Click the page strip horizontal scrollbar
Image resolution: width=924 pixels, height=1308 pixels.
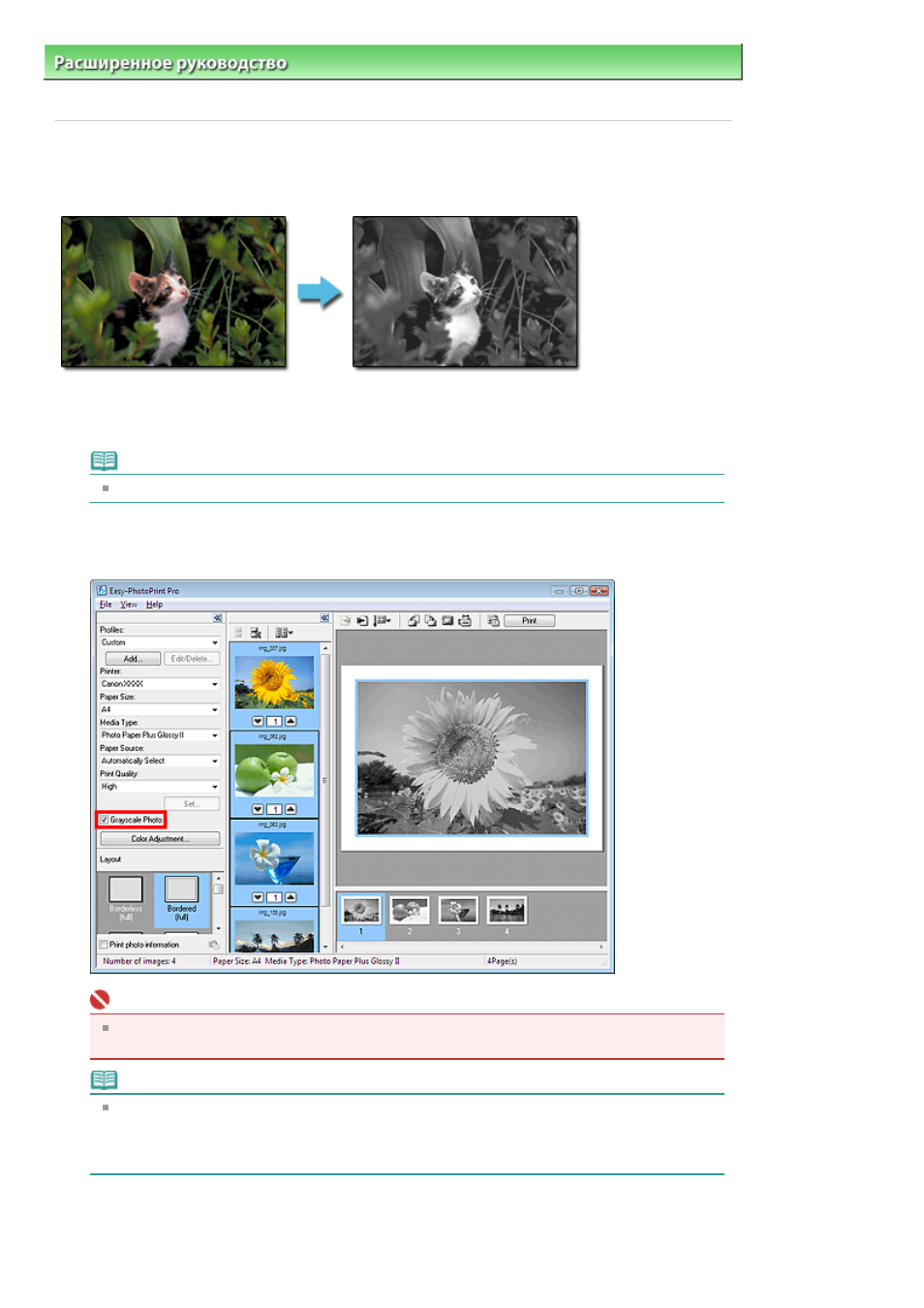[472, 947]
